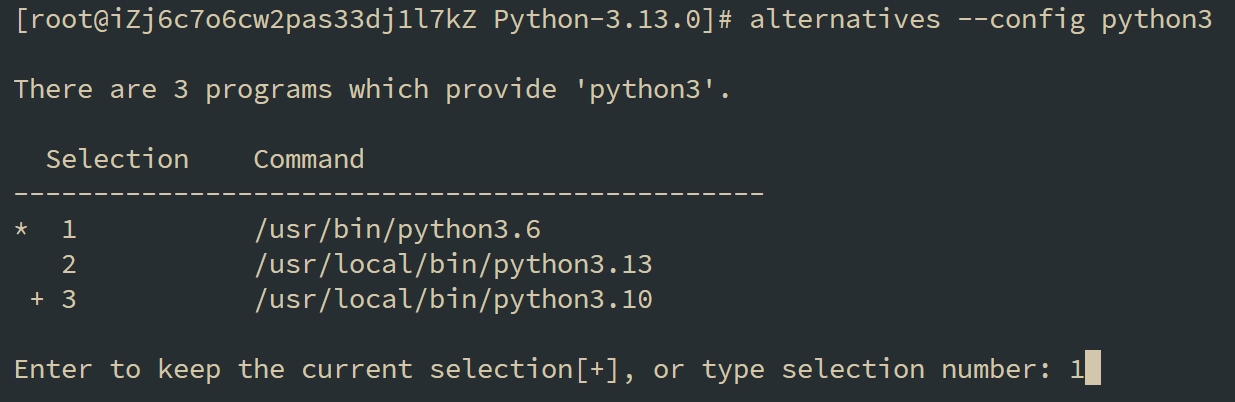Click selection number 3 in the list
Image resolution: width=1235 pixels, height=402 pixels.
coord(69,299)
